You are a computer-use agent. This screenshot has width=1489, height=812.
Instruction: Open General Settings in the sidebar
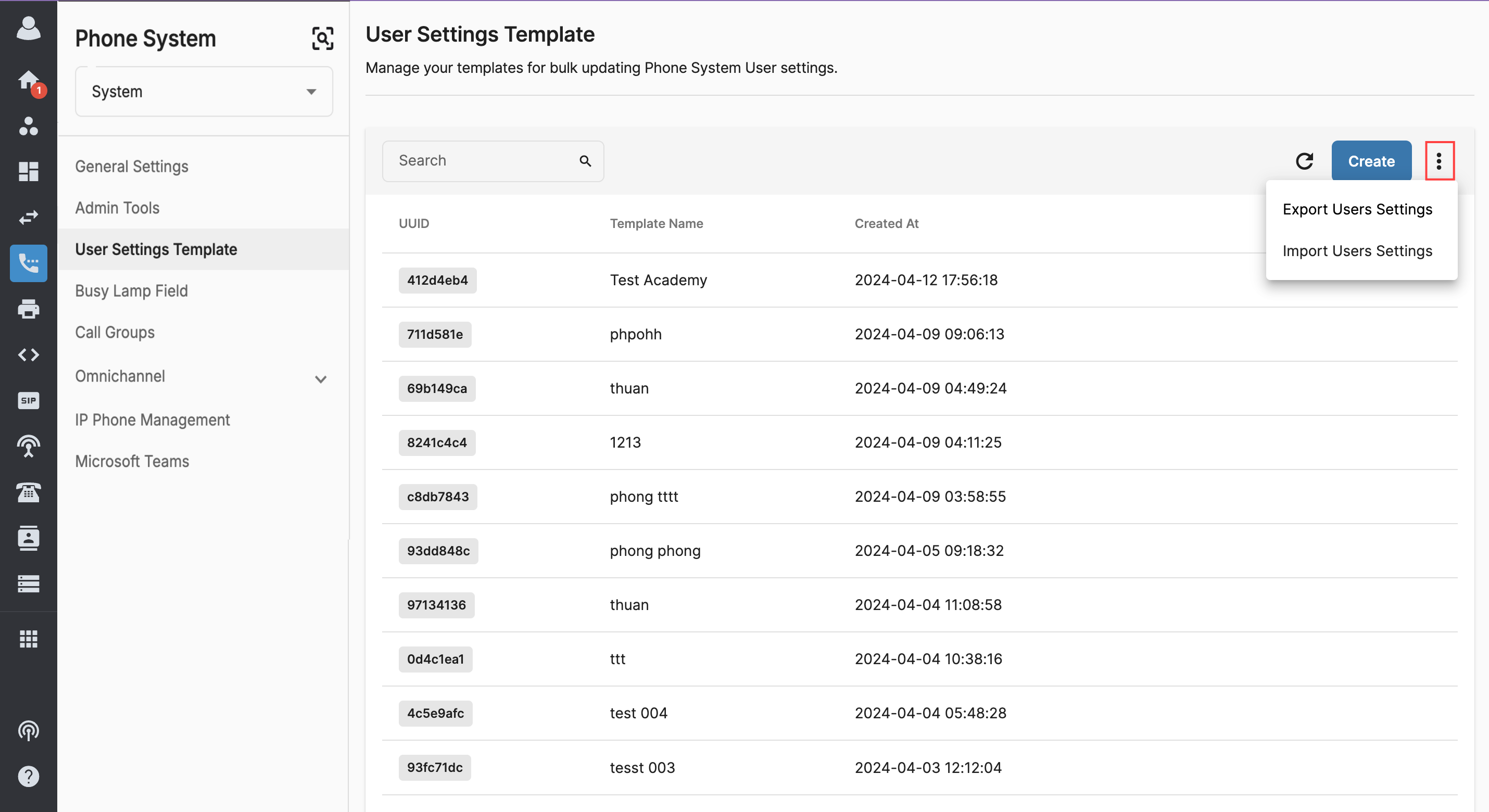[x=132, y=167]
